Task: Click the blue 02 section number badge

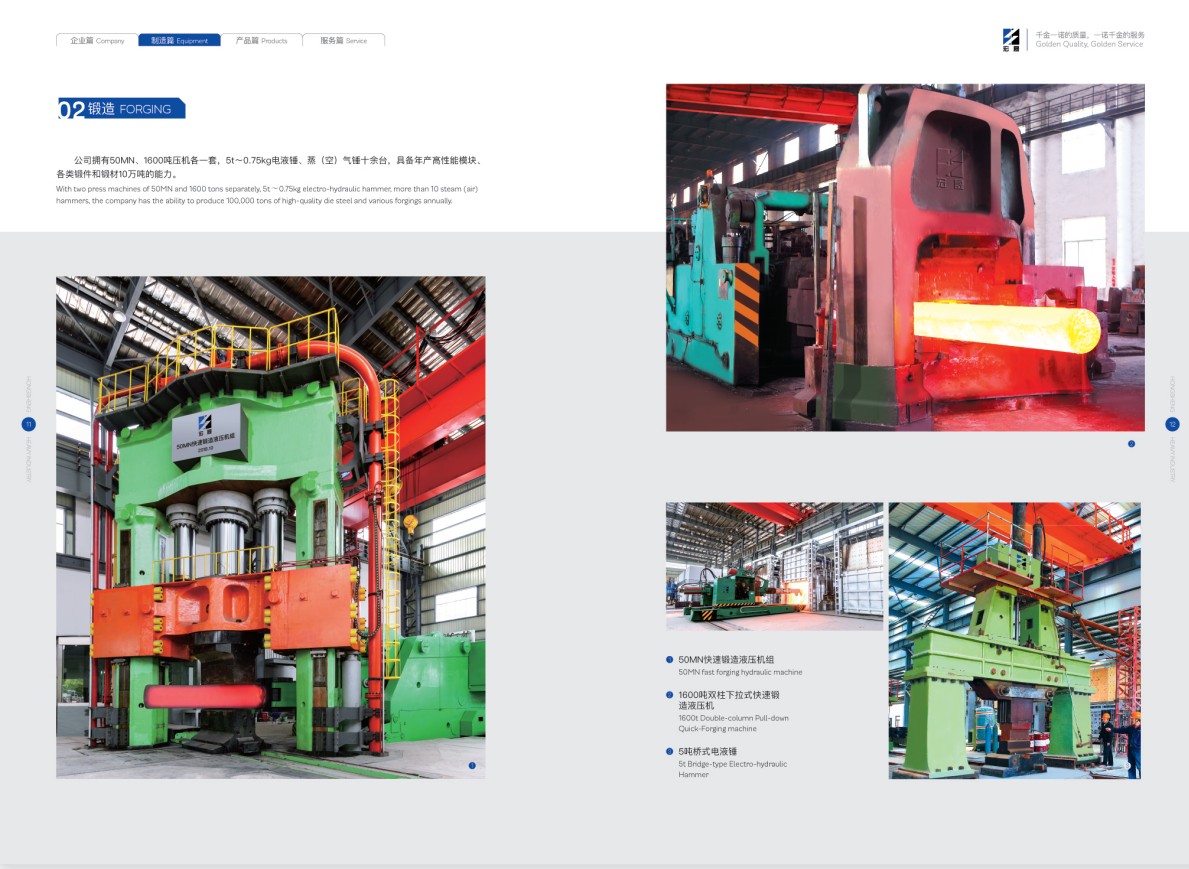Action: click(x=71, y=109)
